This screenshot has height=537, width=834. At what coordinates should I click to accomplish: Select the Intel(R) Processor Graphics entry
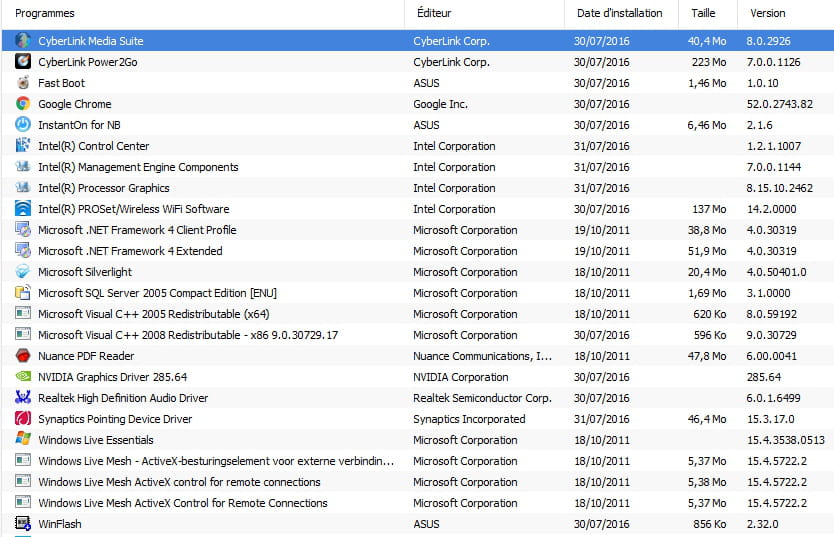[x=104, y=188]
